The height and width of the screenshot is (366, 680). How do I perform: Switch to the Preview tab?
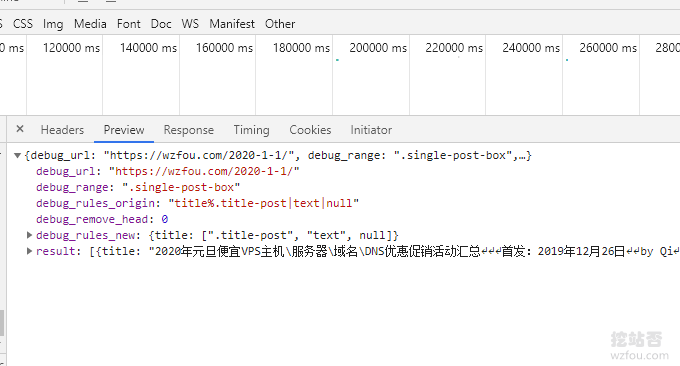[x=124, y=130]
